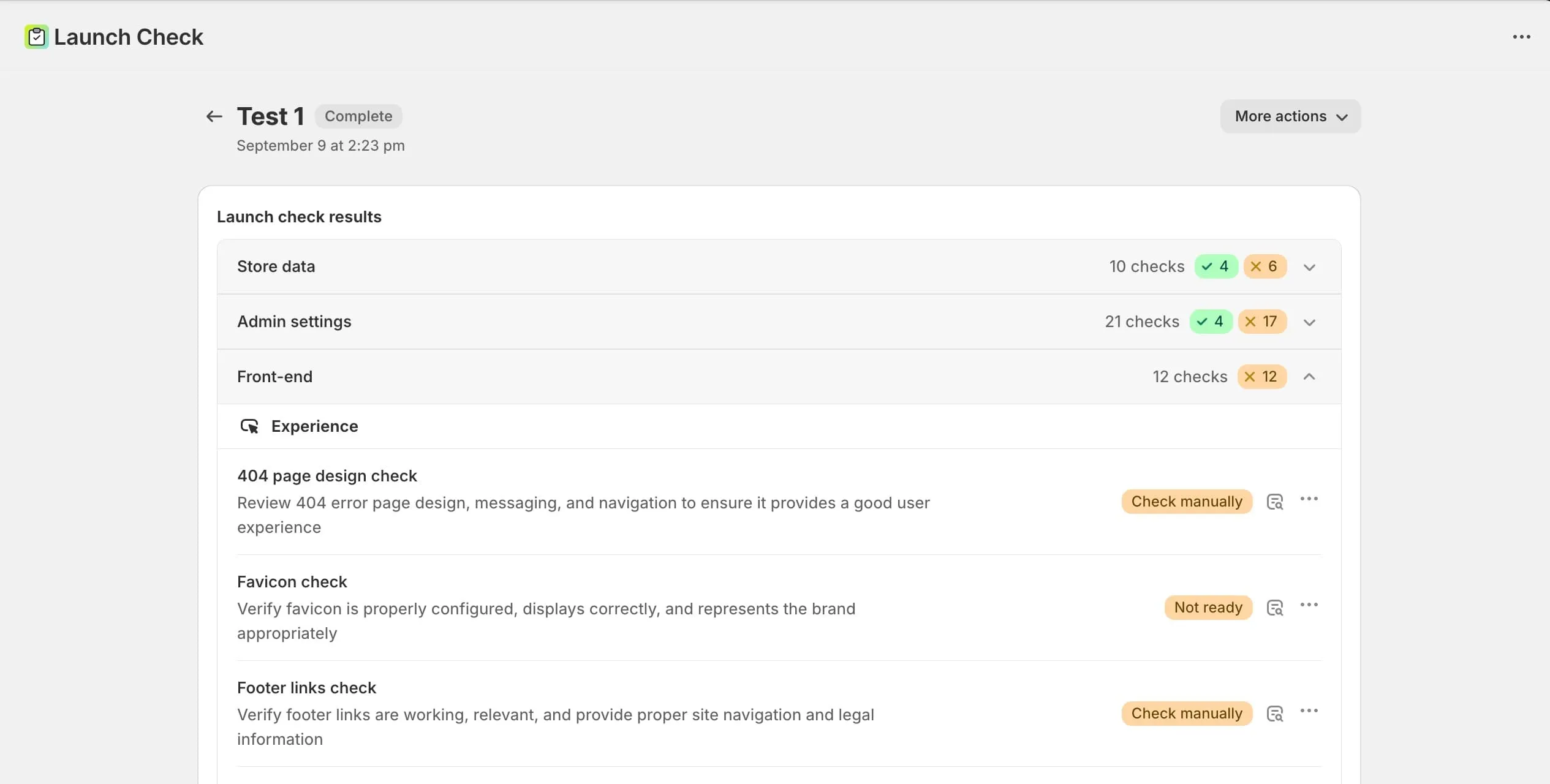Open ellipsis menu for Favicon check

click(x=1309, y=605)
